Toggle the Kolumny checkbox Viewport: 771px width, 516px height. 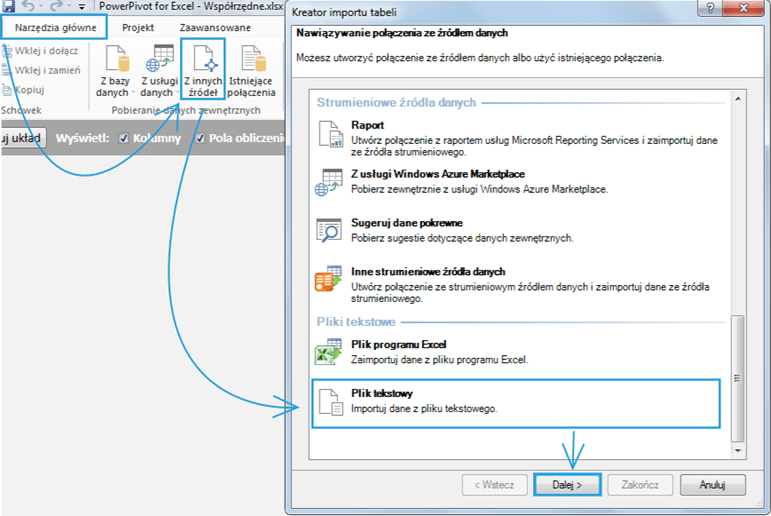pyautogui.click(x=124, y=138)
